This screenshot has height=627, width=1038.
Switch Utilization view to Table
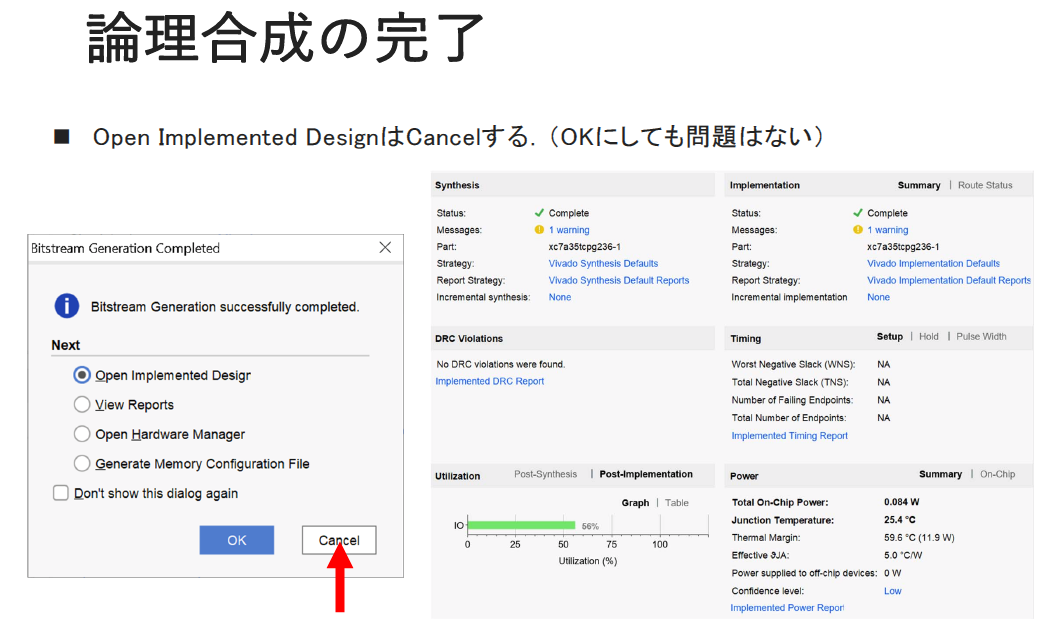tap(677, 503)
